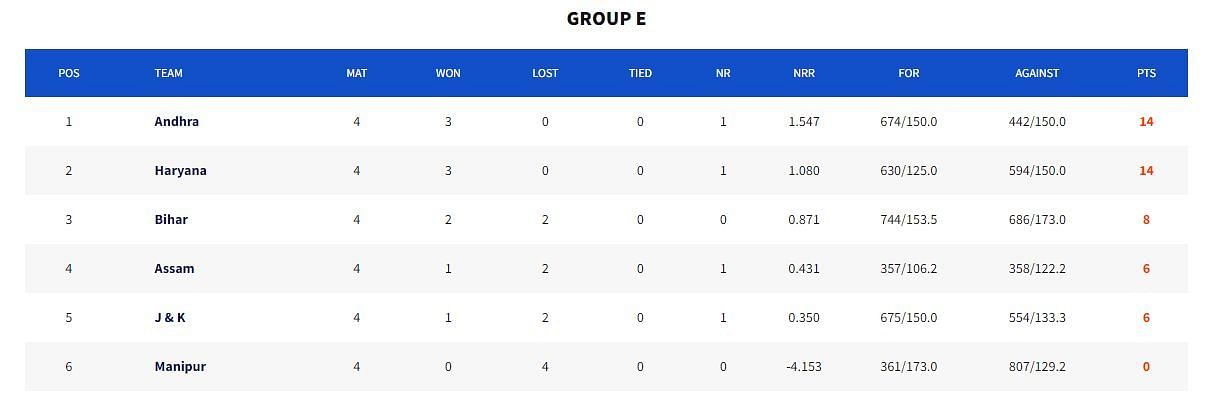Open the J & K team name
The width and height of the screenshot is (1218, 416).
170,318
